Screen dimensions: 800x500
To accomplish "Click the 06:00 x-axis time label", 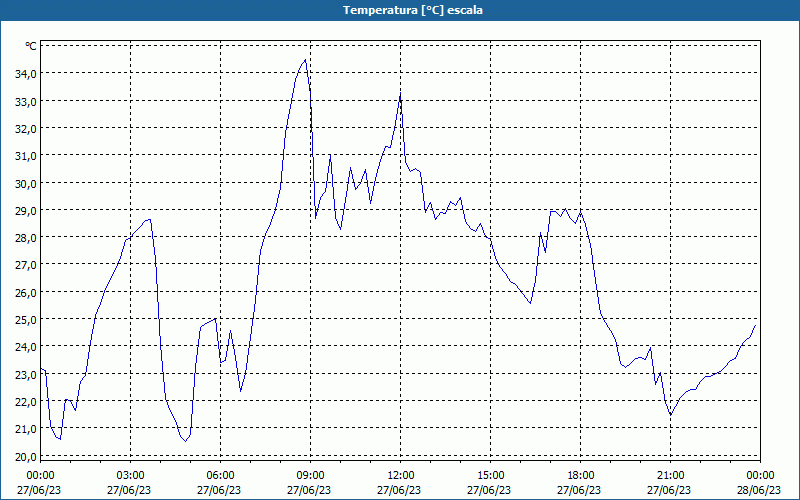I will pyautogui.click(x=220, y=476).
